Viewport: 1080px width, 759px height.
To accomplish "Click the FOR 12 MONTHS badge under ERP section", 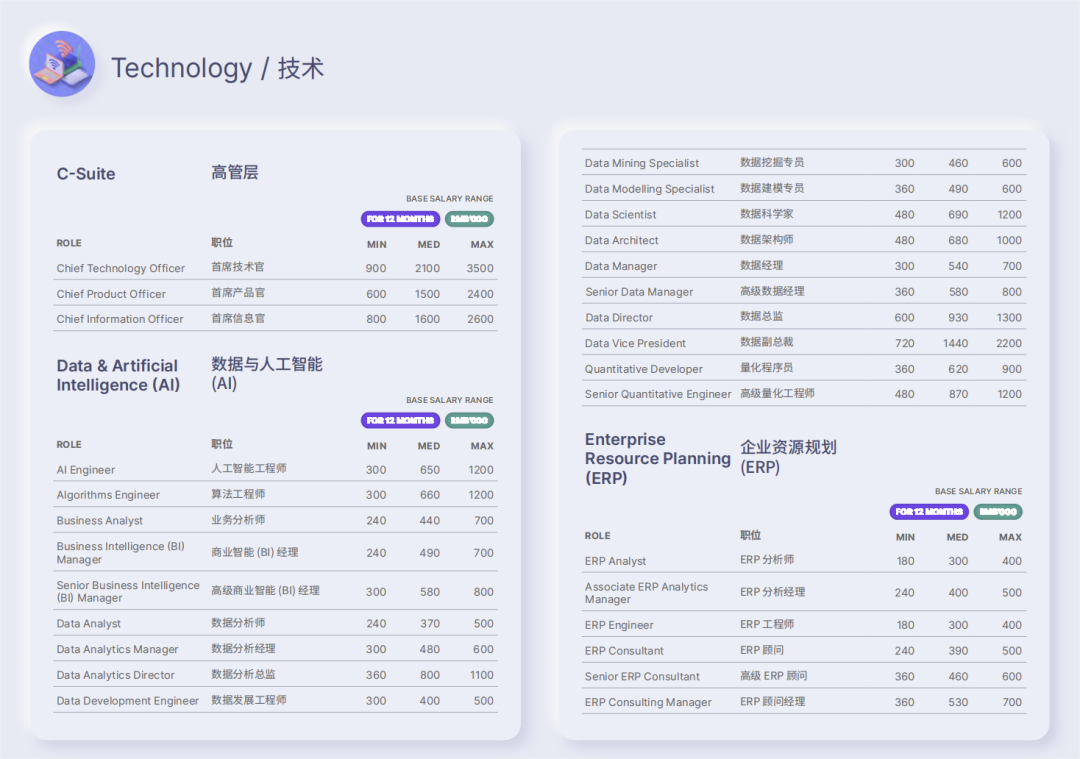I will (930, 511).
